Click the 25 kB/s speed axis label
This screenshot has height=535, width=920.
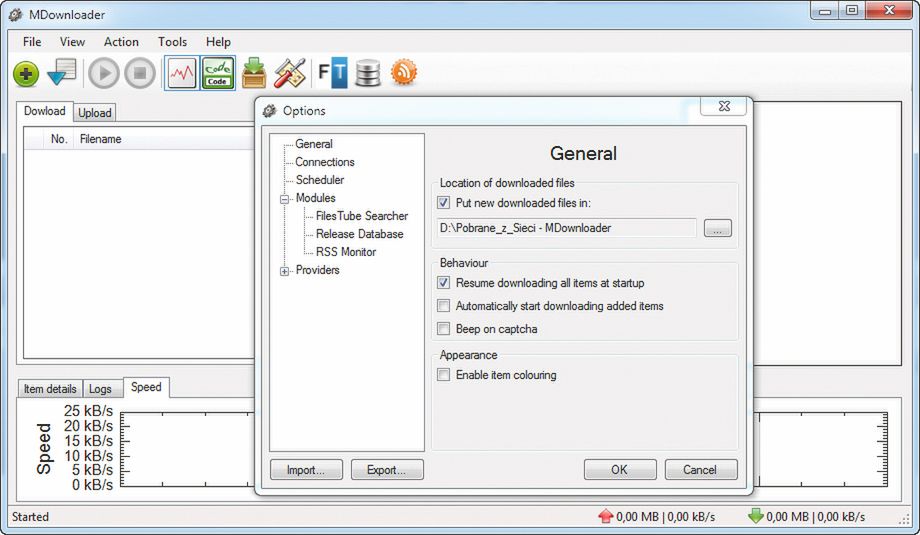[88, 411]
